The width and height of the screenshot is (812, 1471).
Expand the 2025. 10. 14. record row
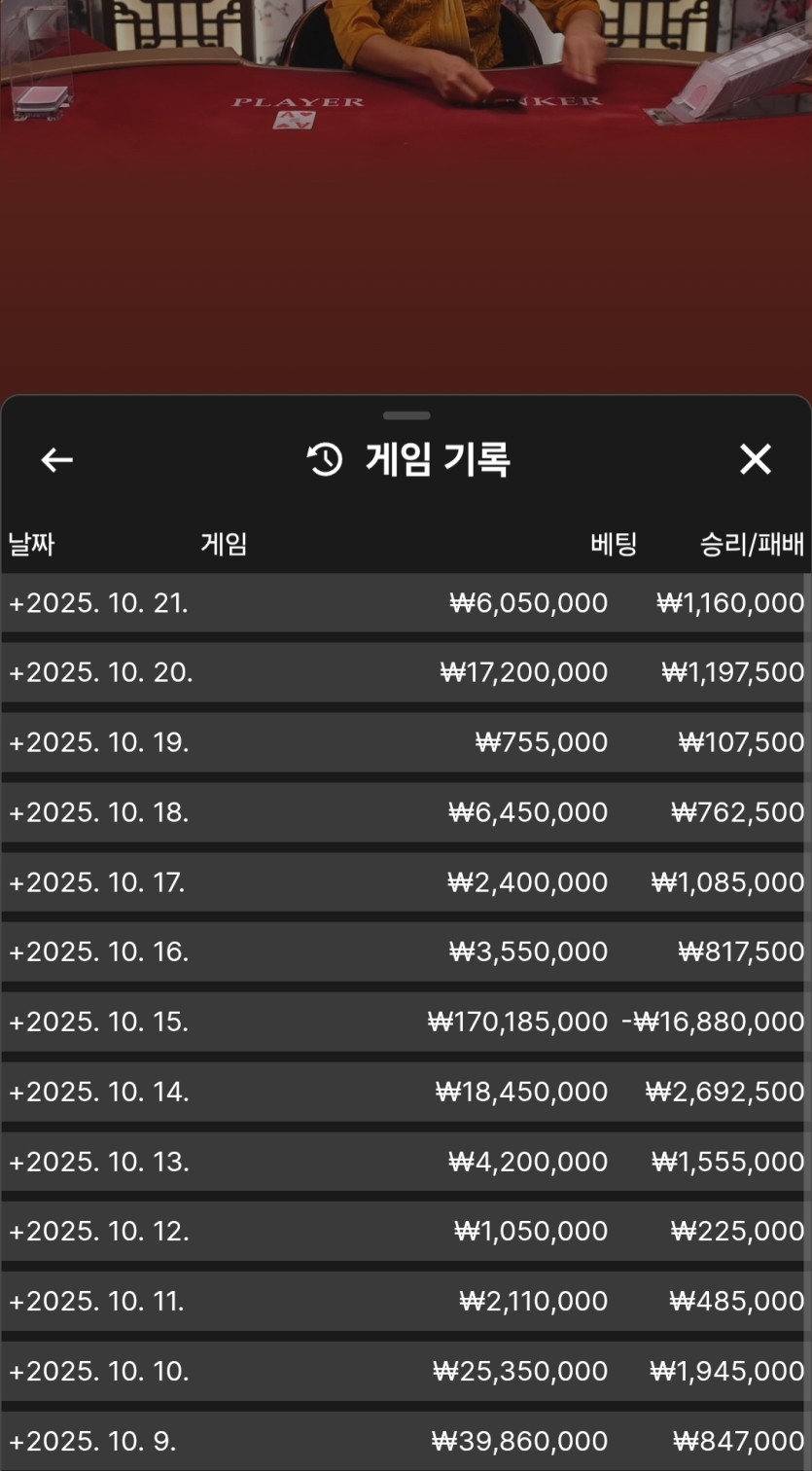point(98,1092)
